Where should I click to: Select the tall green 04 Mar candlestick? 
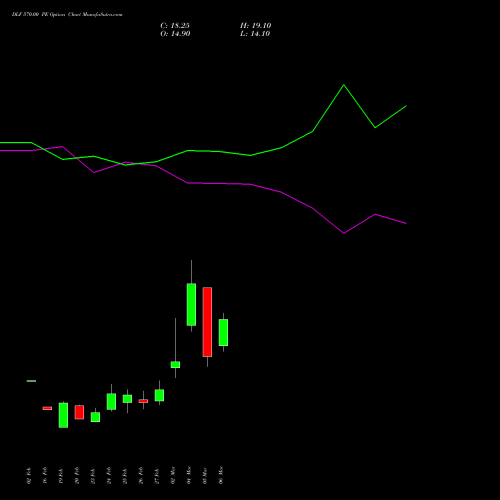191,304
